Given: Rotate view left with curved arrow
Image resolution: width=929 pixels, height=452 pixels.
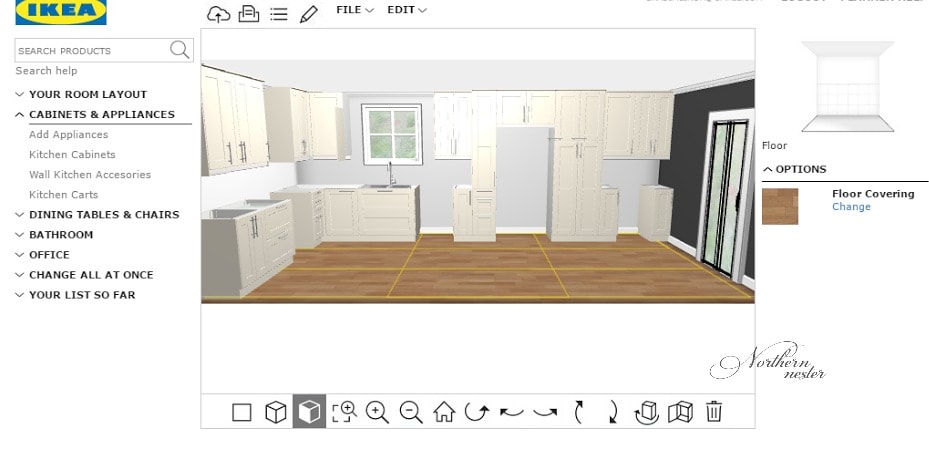Looking at the screenshot, I should pyautogui.click(x=511, y=412).
